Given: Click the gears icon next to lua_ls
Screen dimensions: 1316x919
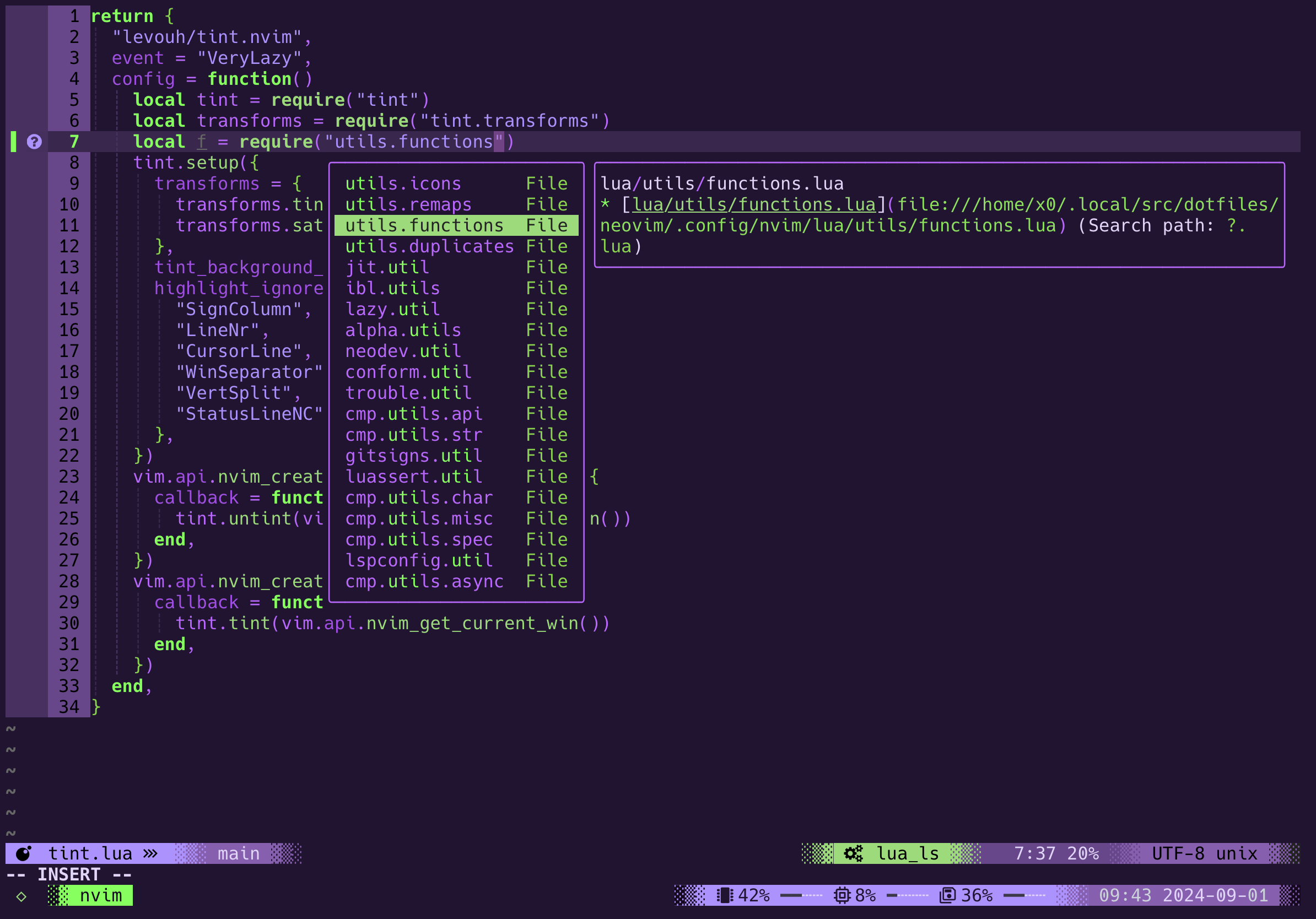Looking at the screenshot, I should tap(853, 853).
